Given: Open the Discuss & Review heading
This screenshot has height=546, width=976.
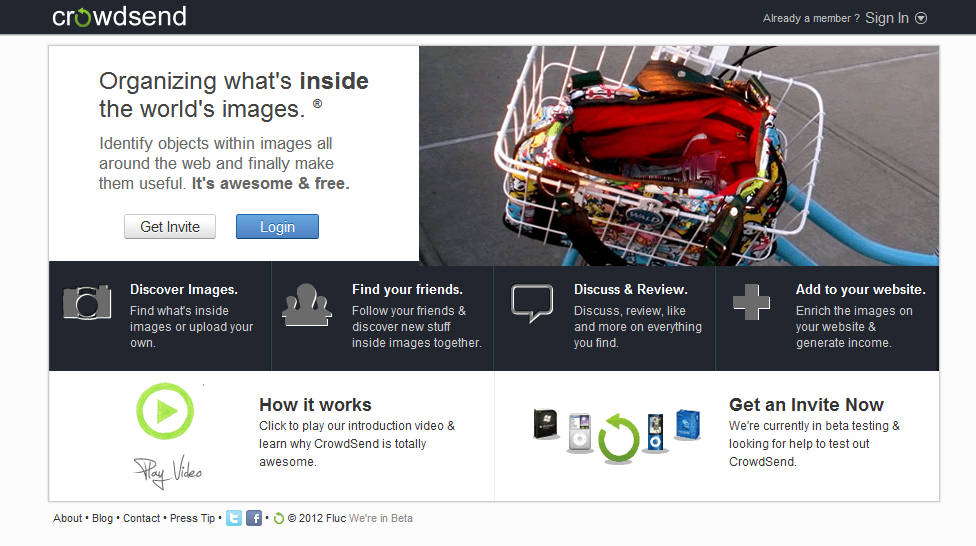Looking at the screenshot, I should pos(631,289).
